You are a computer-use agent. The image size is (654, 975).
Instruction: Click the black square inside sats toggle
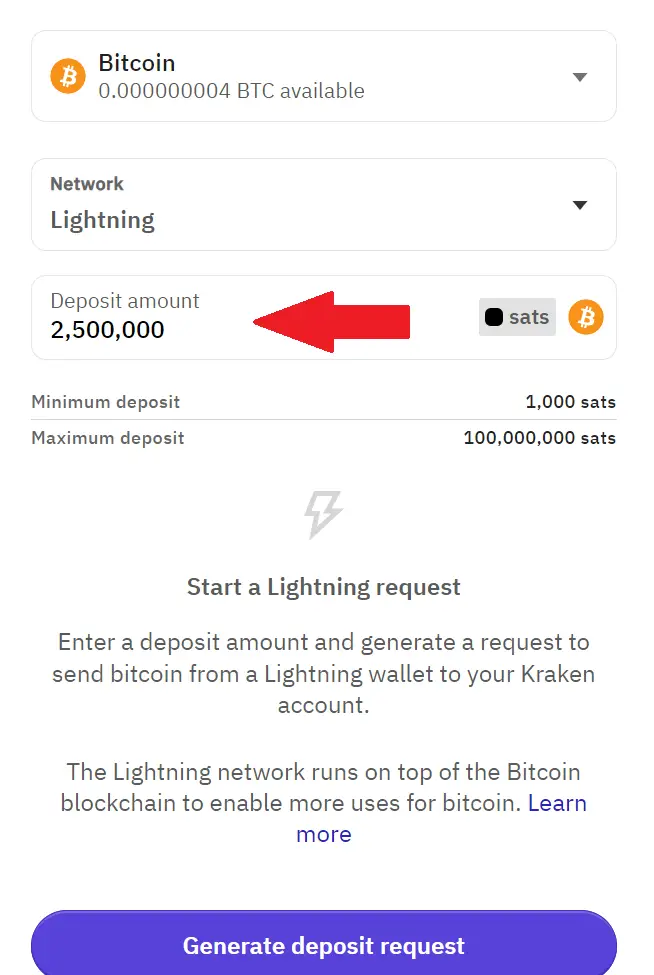click(494, 317)
